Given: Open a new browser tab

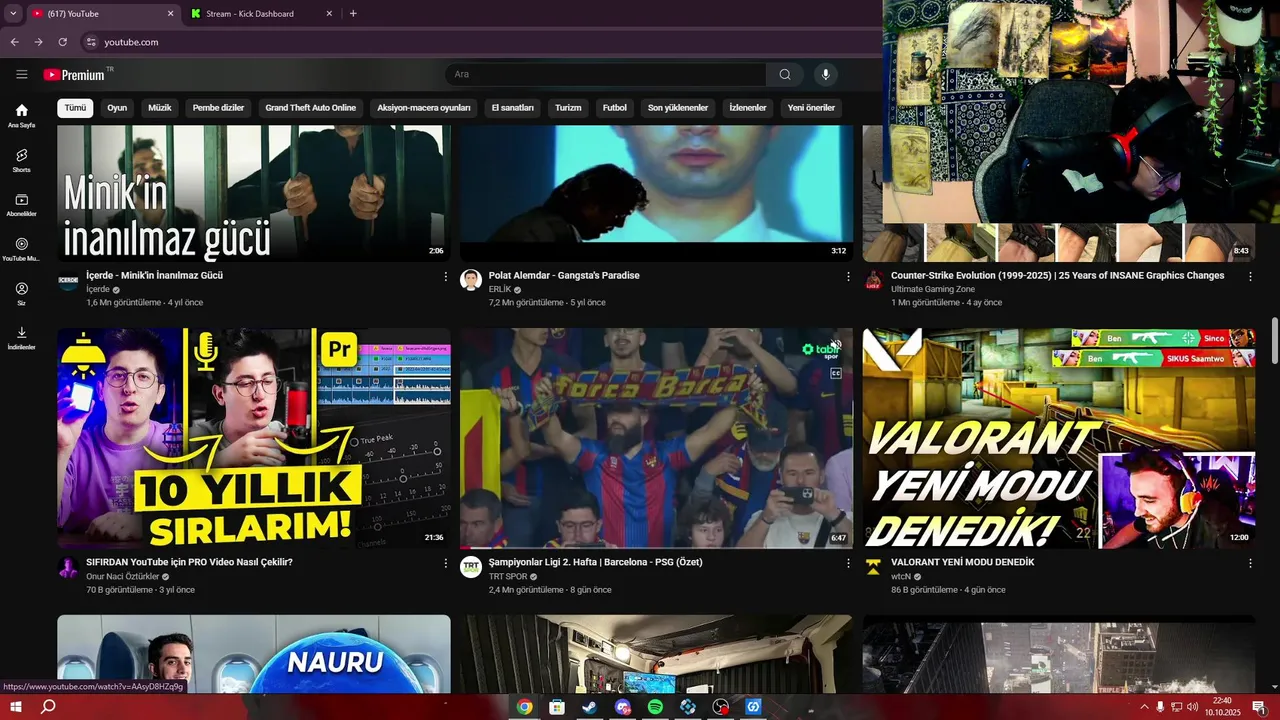Looking at the screenshot, I should click(353, 14).
